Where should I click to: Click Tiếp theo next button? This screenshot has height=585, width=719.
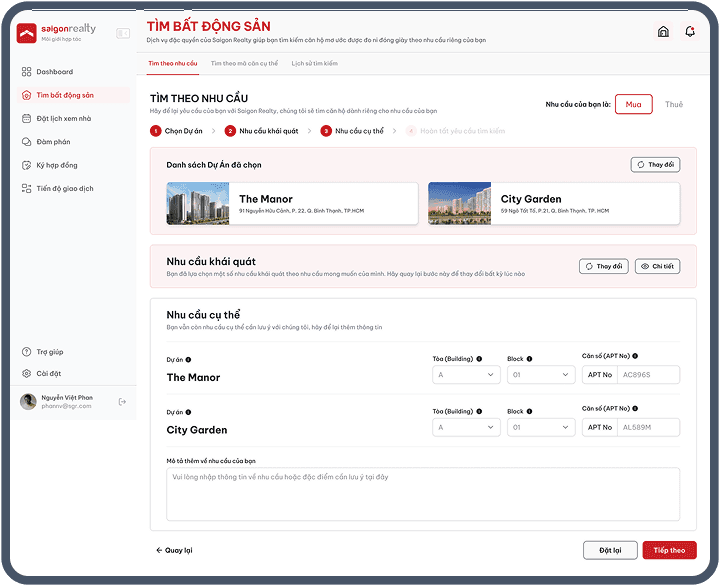(x=669, y=550)
